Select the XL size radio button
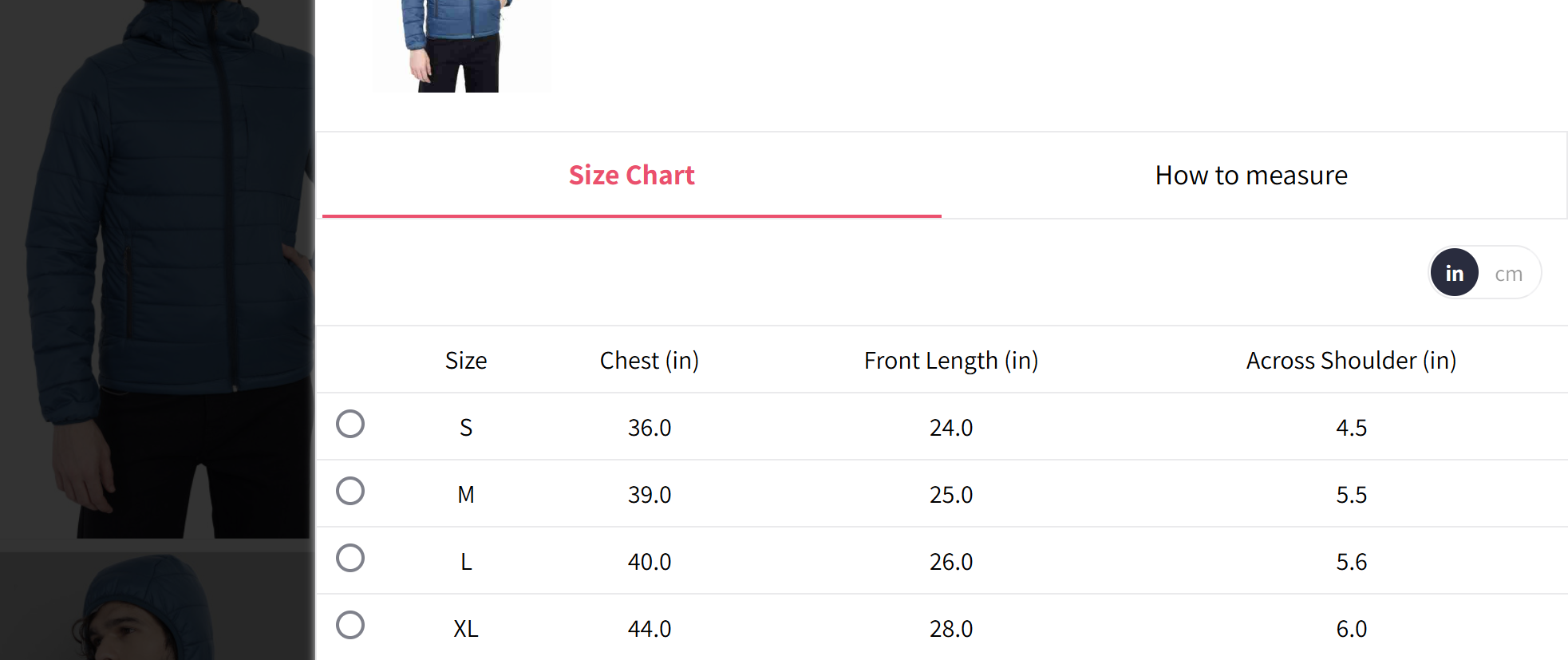This screenshot has width=1568, height=660. (x=350, y=625)
